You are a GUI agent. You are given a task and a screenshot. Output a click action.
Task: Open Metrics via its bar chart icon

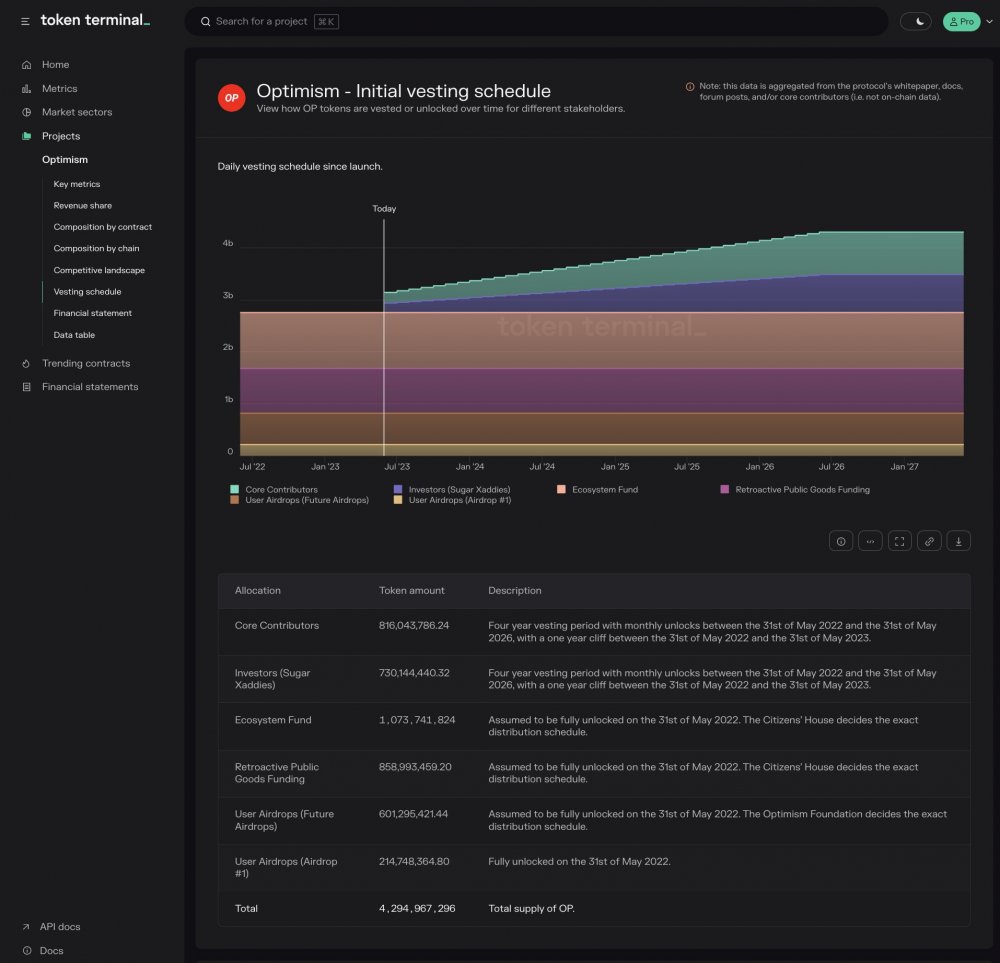(26, 89)
